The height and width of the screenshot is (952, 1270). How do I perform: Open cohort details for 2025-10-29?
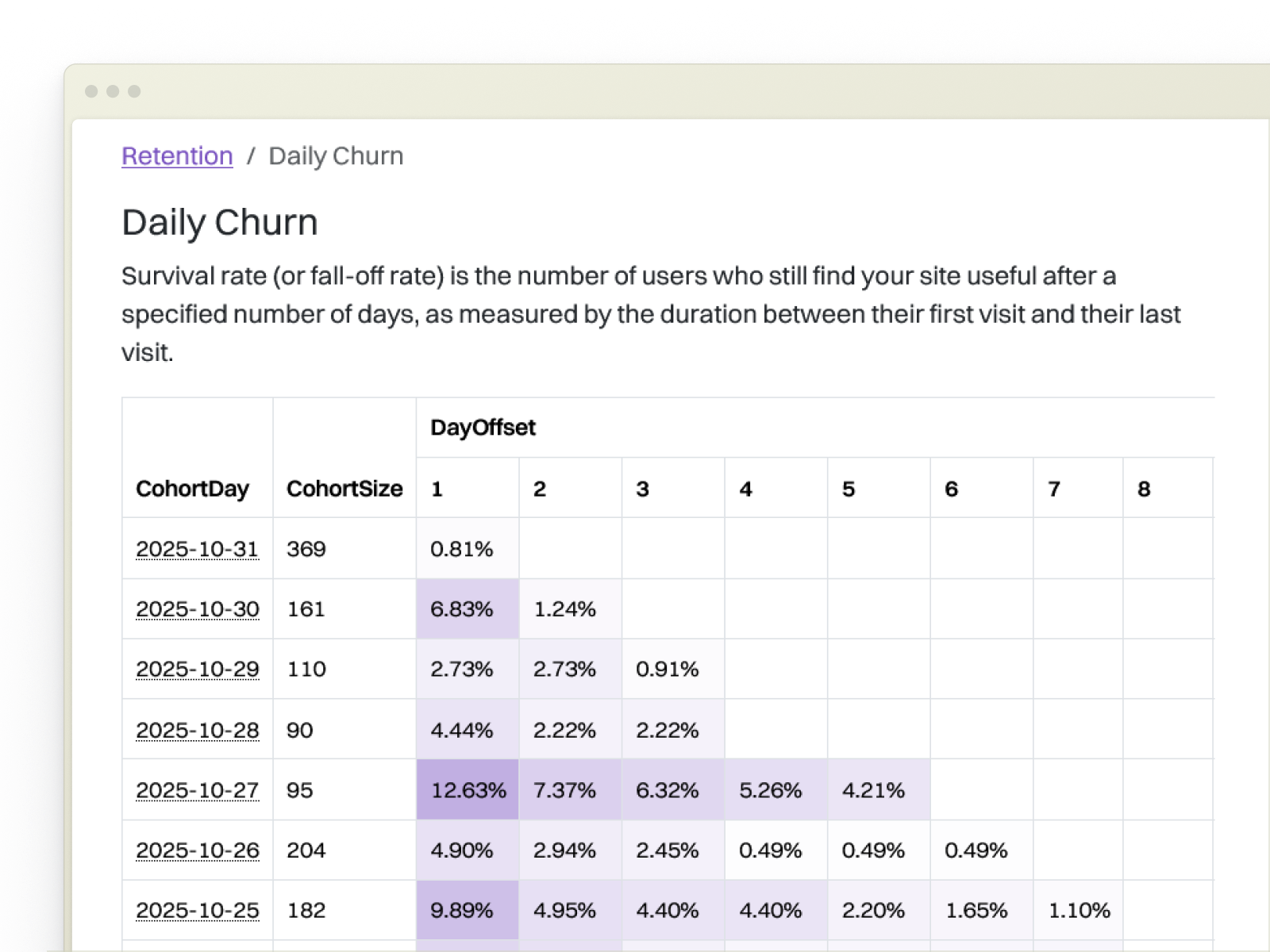tap(197, 670)
